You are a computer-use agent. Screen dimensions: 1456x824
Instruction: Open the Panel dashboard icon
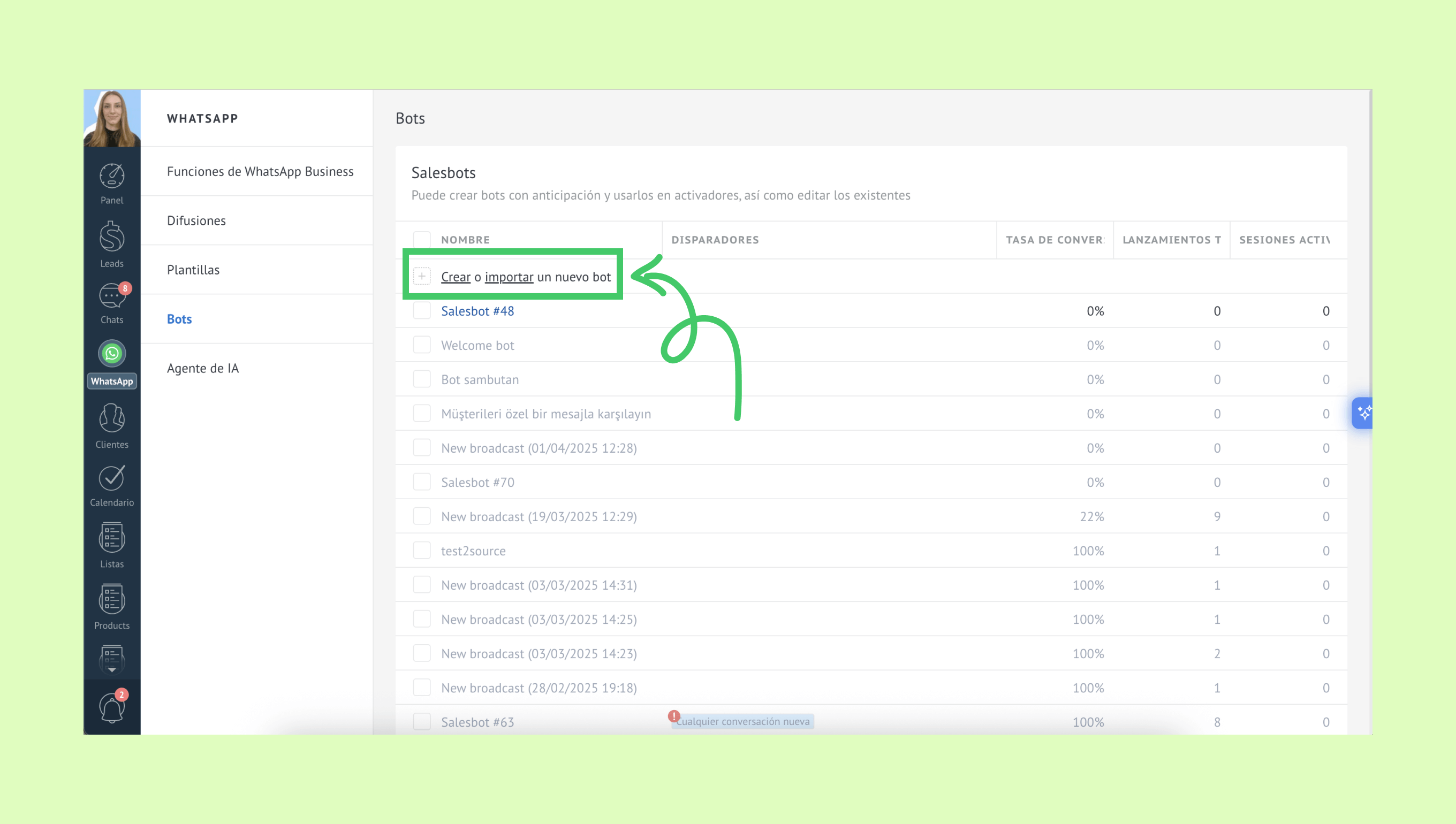click(x=111, y=177)
